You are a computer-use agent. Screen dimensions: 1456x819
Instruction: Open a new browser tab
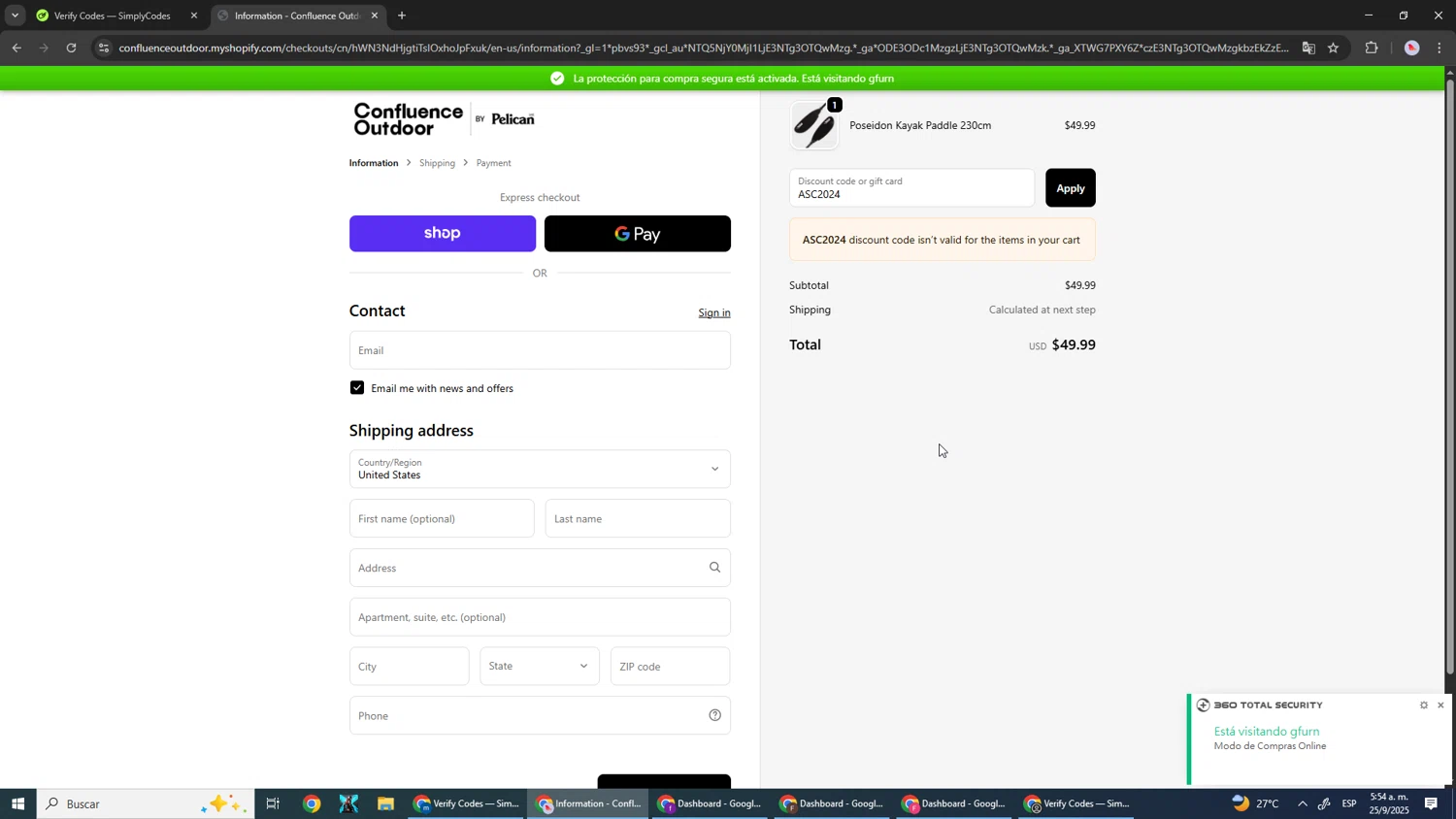[402, 16]
